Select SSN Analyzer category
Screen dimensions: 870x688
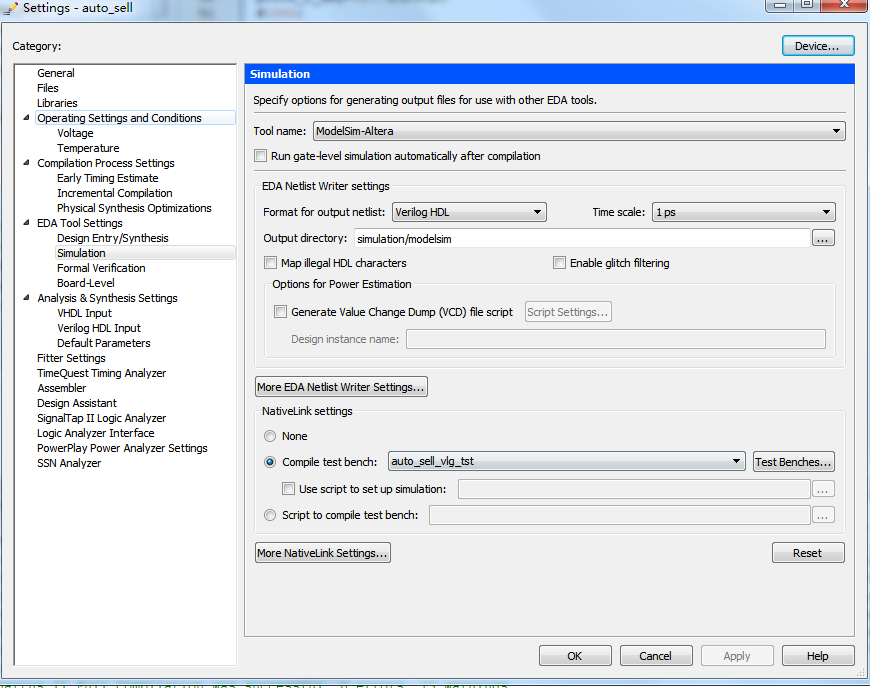[x=69, y=462]
